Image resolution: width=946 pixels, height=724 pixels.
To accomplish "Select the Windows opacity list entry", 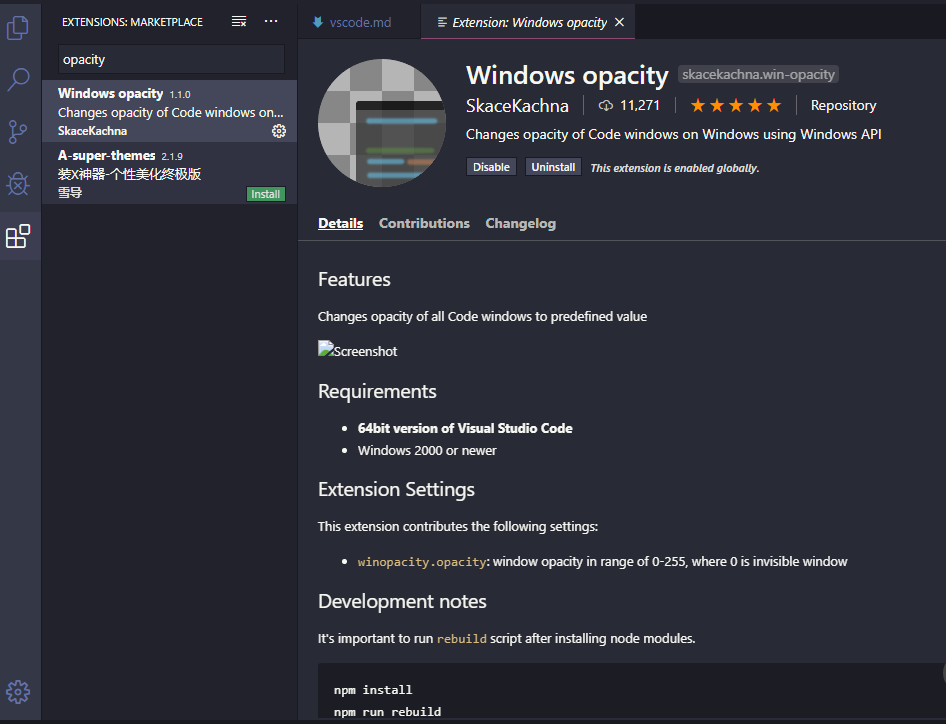I will pyautogui.click(x=170, y=111).
